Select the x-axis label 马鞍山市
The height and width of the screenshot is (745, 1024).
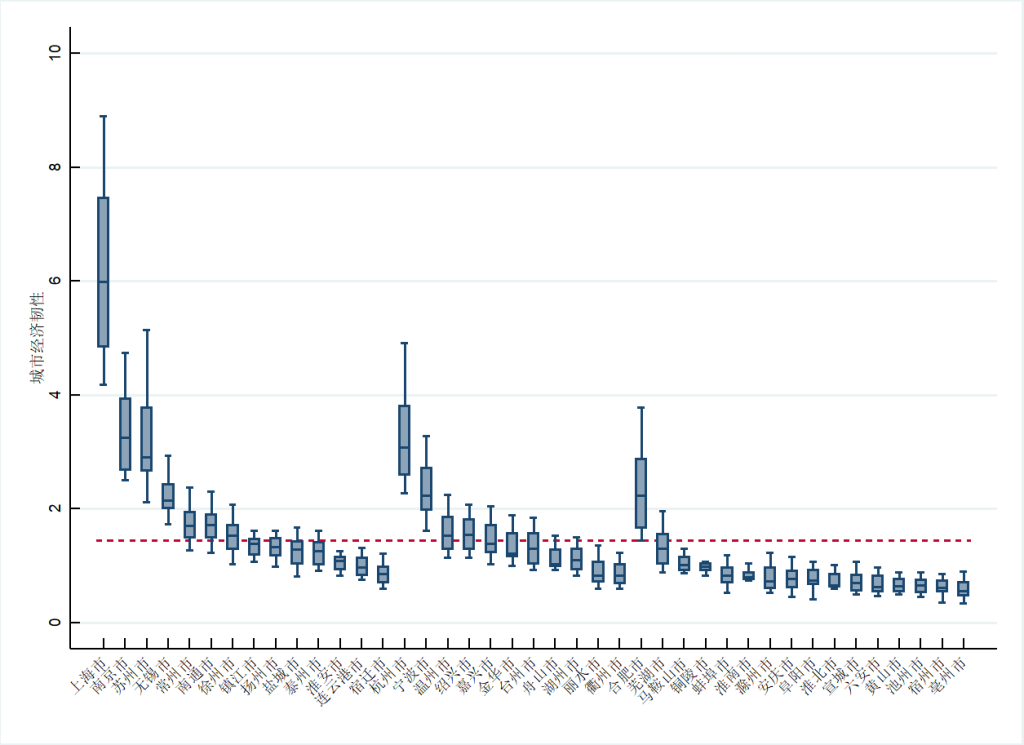point(664,682)
